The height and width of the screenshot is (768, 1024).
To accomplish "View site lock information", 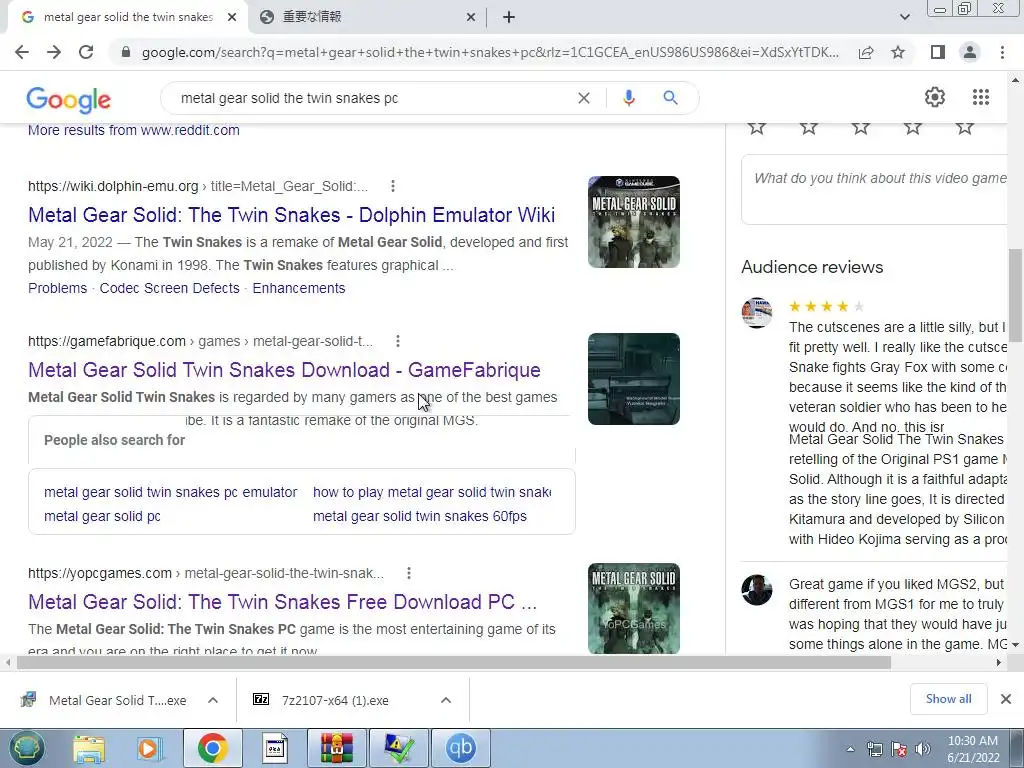I will 126,52.
